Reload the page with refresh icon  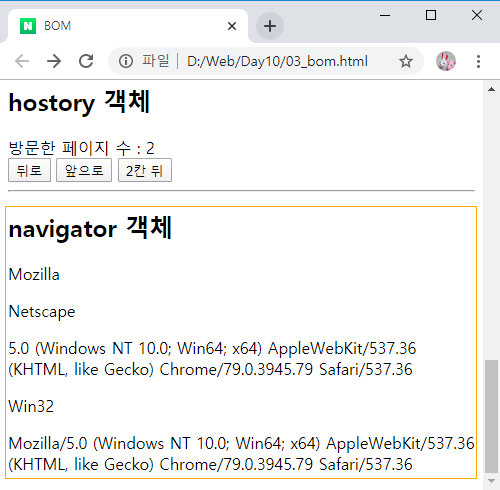pos(86,61)
